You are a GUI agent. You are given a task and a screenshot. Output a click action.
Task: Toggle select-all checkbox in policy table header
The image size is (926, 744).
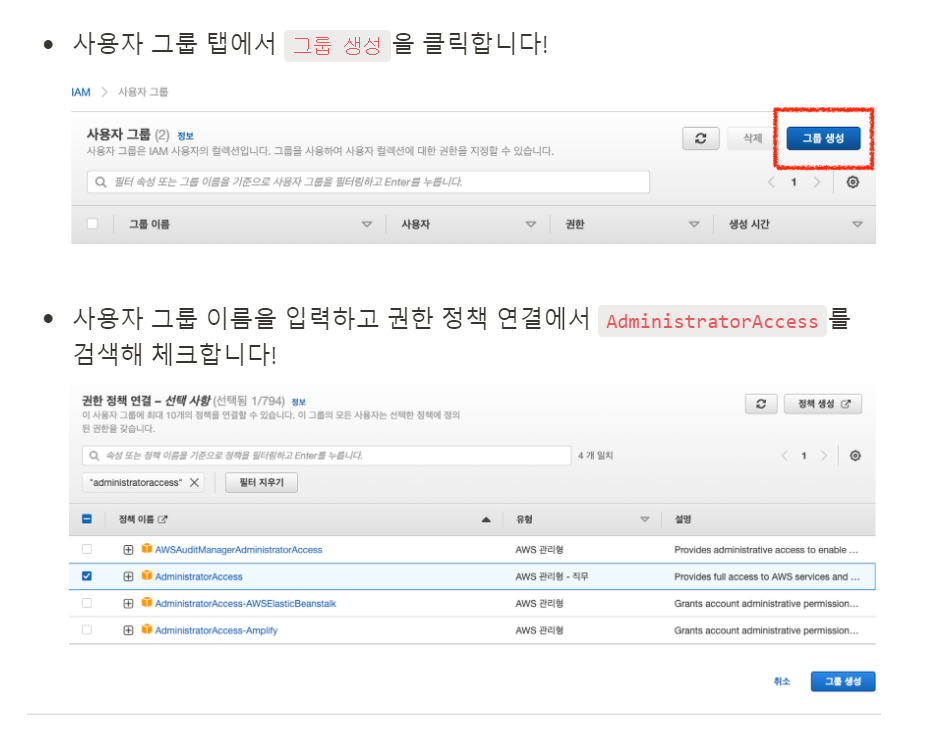(x=87, y=519)
